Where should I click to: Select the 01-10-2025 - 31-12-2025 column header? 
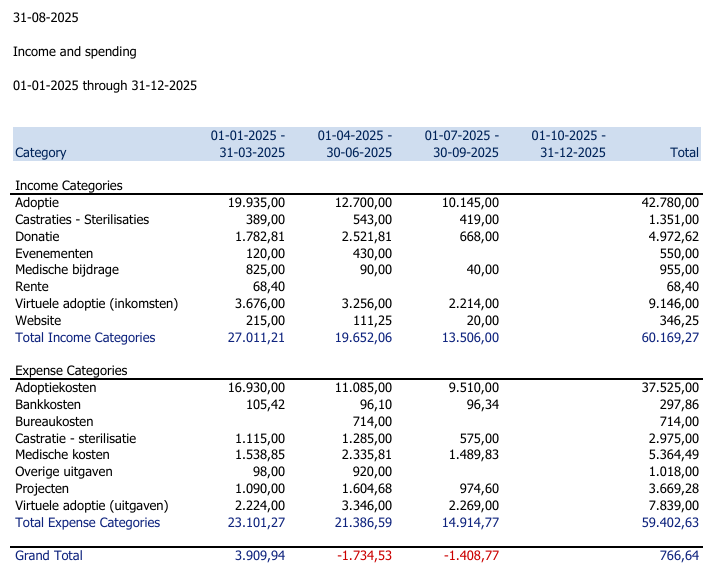click(569, 144)
